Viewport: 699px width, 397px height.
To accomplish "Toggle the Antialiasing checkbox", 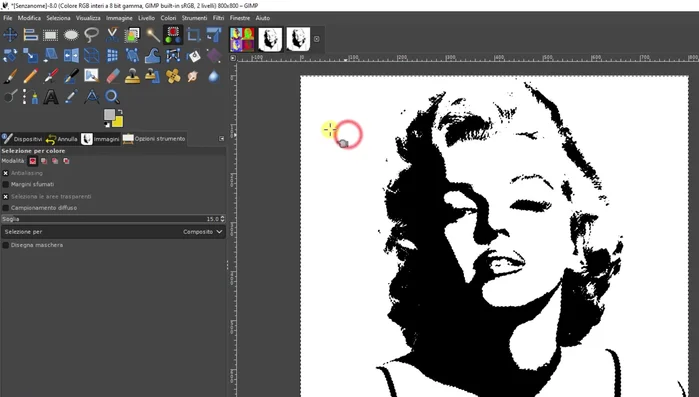I will tap(6, 173).
